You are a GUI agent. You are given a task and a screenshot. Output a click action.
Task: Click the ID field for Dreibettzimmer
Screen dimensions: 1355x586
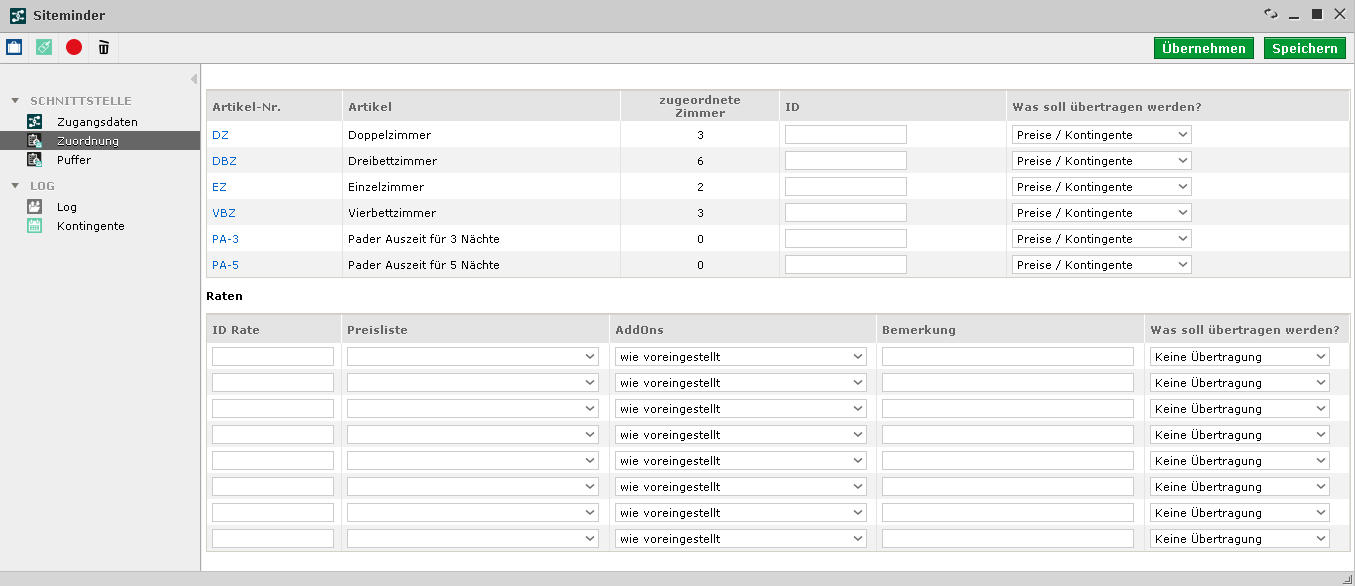pos(846,161)
